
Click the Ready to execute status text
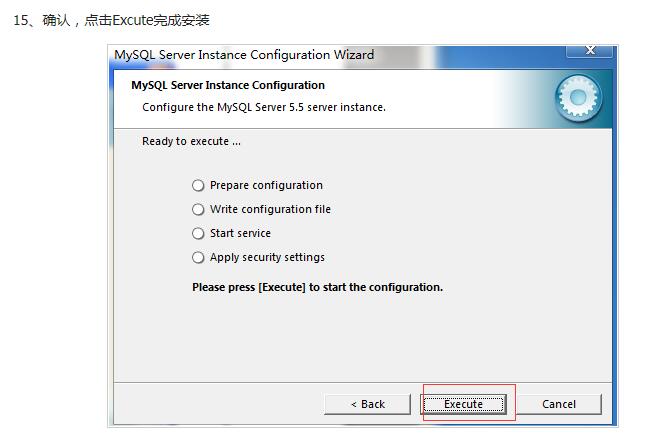click(191, 141)
